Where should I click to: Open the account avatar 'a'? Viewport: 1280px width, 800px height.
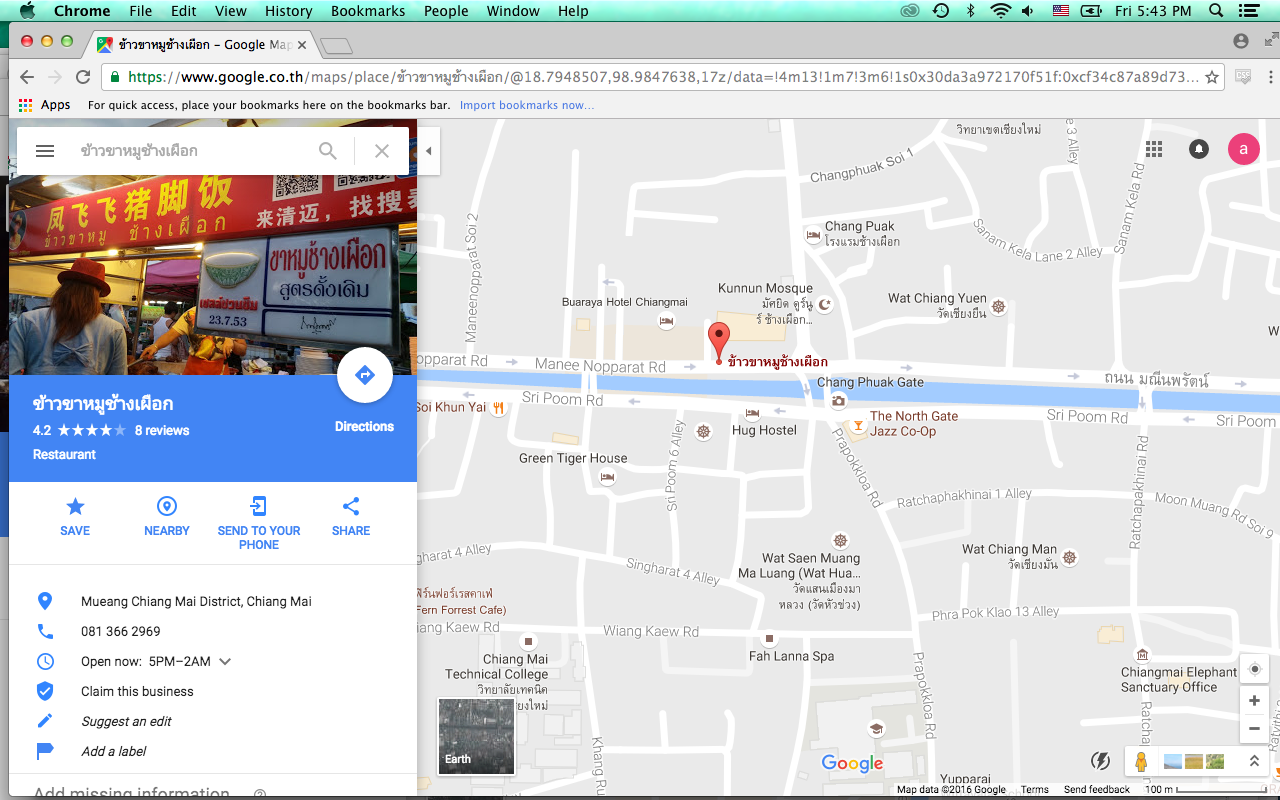[x=1244, y=149]
